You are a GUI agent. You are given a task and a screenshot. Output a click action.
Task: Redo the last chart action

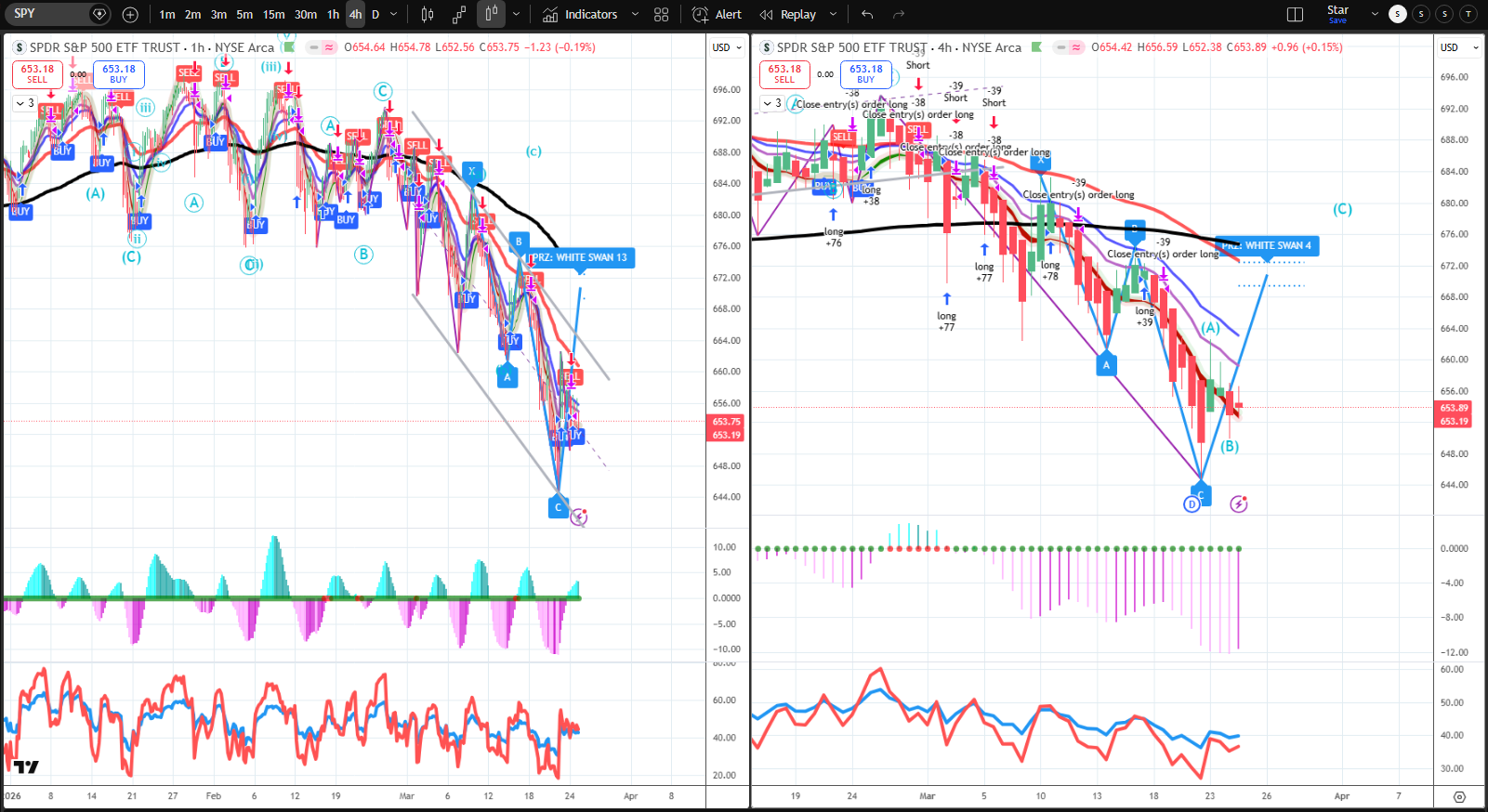click(898, 14)
